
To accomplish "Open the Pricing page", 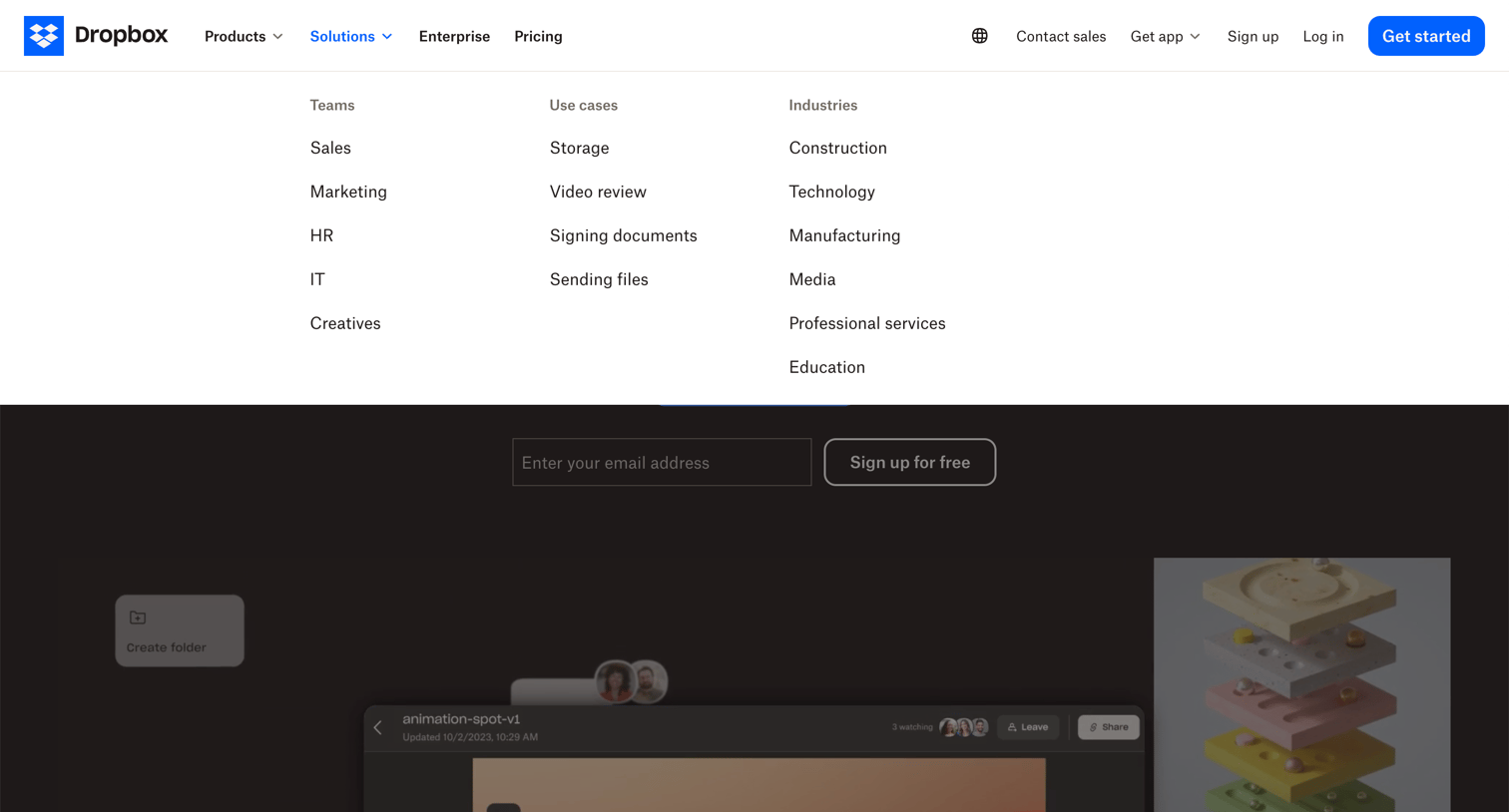I will [x=538, y=36].
